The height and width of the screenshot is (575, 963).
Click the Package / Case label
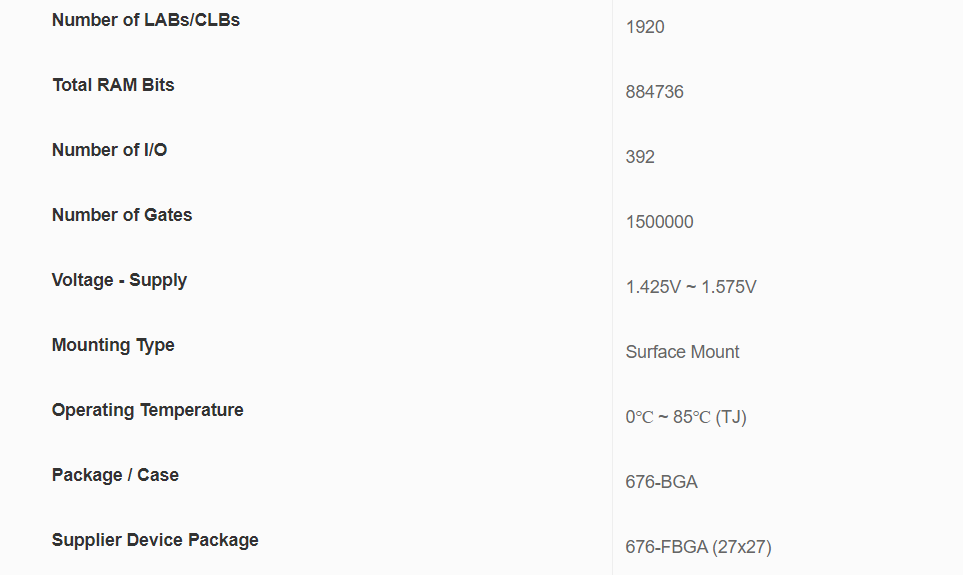click(x=115, y=475)
